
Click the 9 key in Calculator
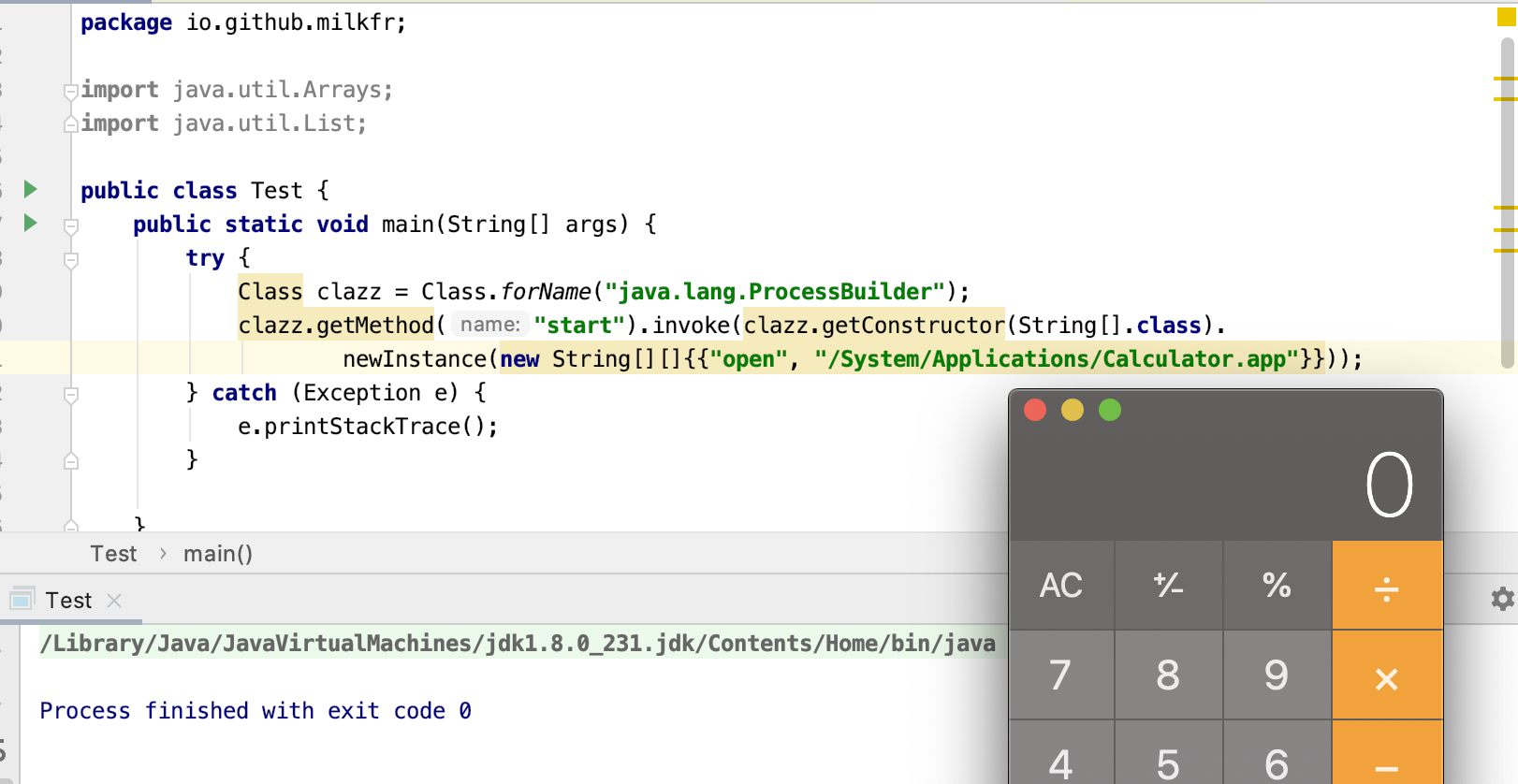click(x=1277, y=675)
